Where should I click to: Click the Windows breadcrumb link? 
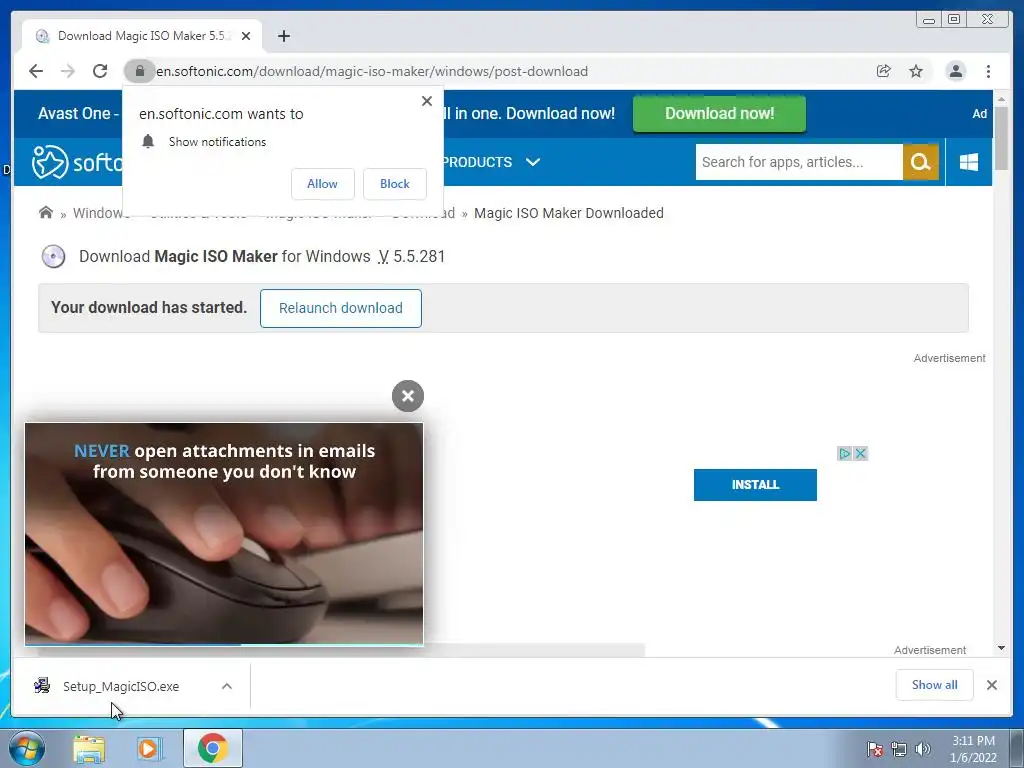(98, 213)
